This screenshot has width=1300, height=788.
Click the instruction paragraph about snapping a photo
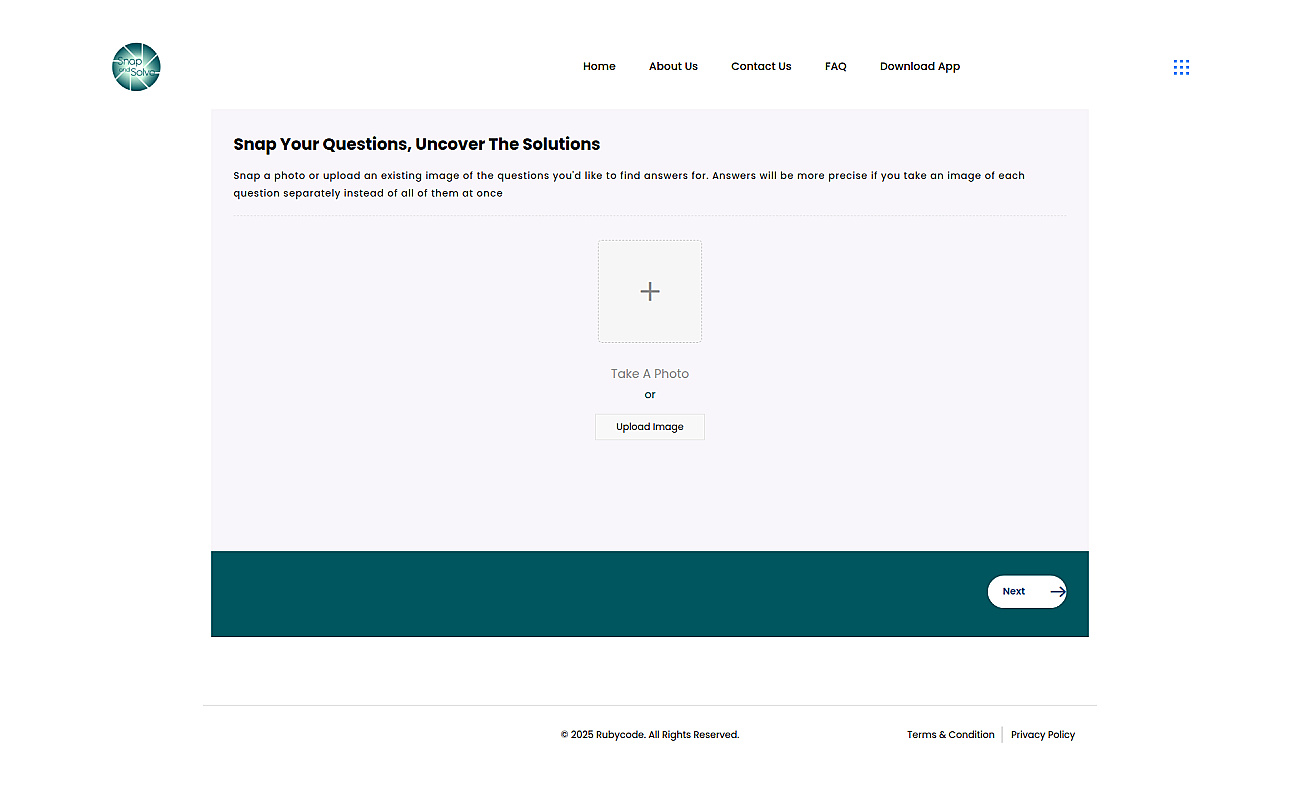629,184
